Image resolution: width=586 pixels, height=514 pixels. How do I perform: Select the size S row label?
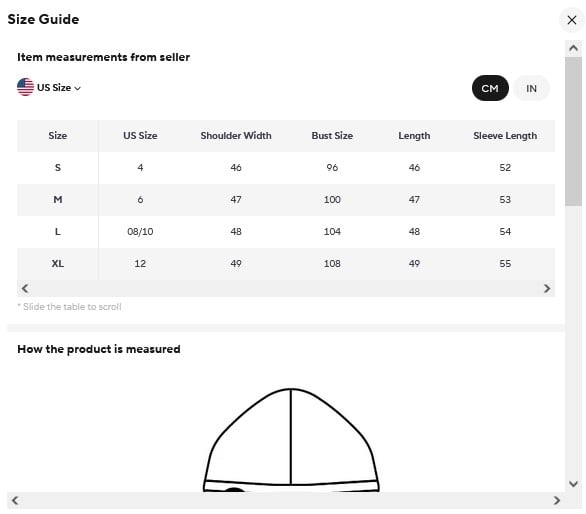click(x=58, y=167)
